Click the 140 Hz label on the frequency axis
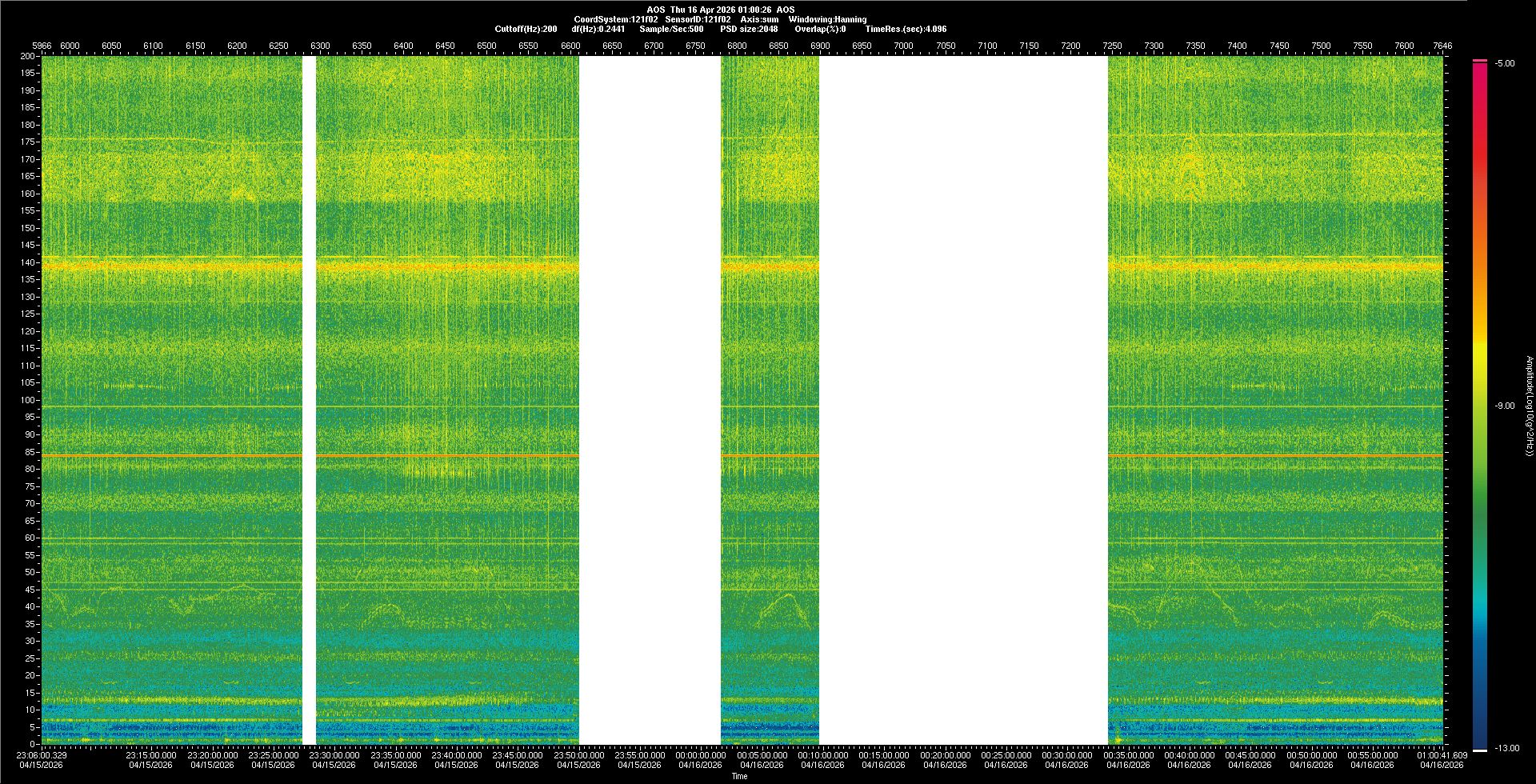The width and height of the screenshot is (1536, 784). tap(28, 262)
